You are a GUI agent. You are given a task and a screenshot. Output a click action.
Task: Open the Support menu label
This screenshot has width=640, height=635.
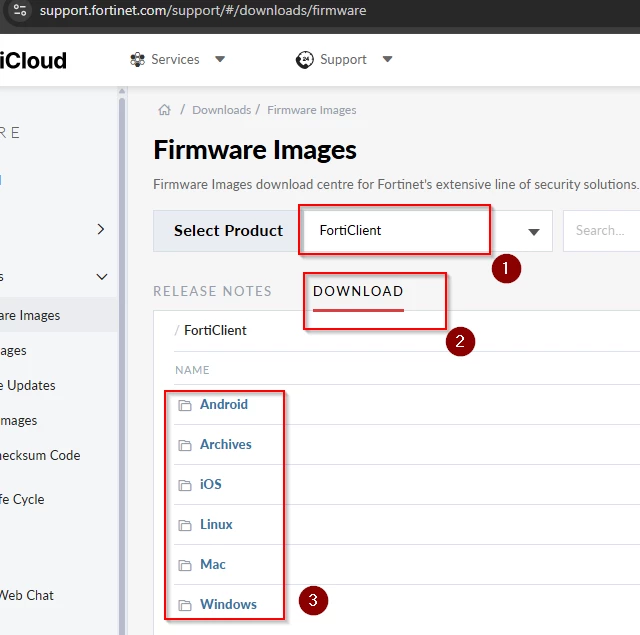point(343,60)
